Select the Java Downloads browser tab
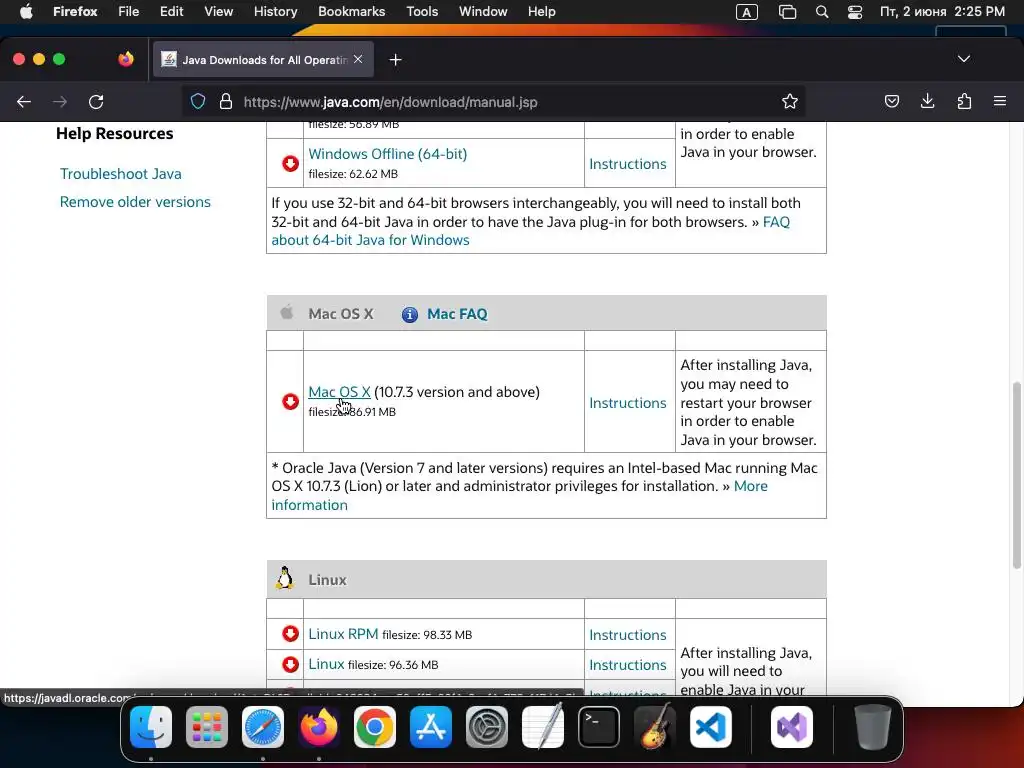1024x768 pixels. pyautogui.click(x=263, y=59)
